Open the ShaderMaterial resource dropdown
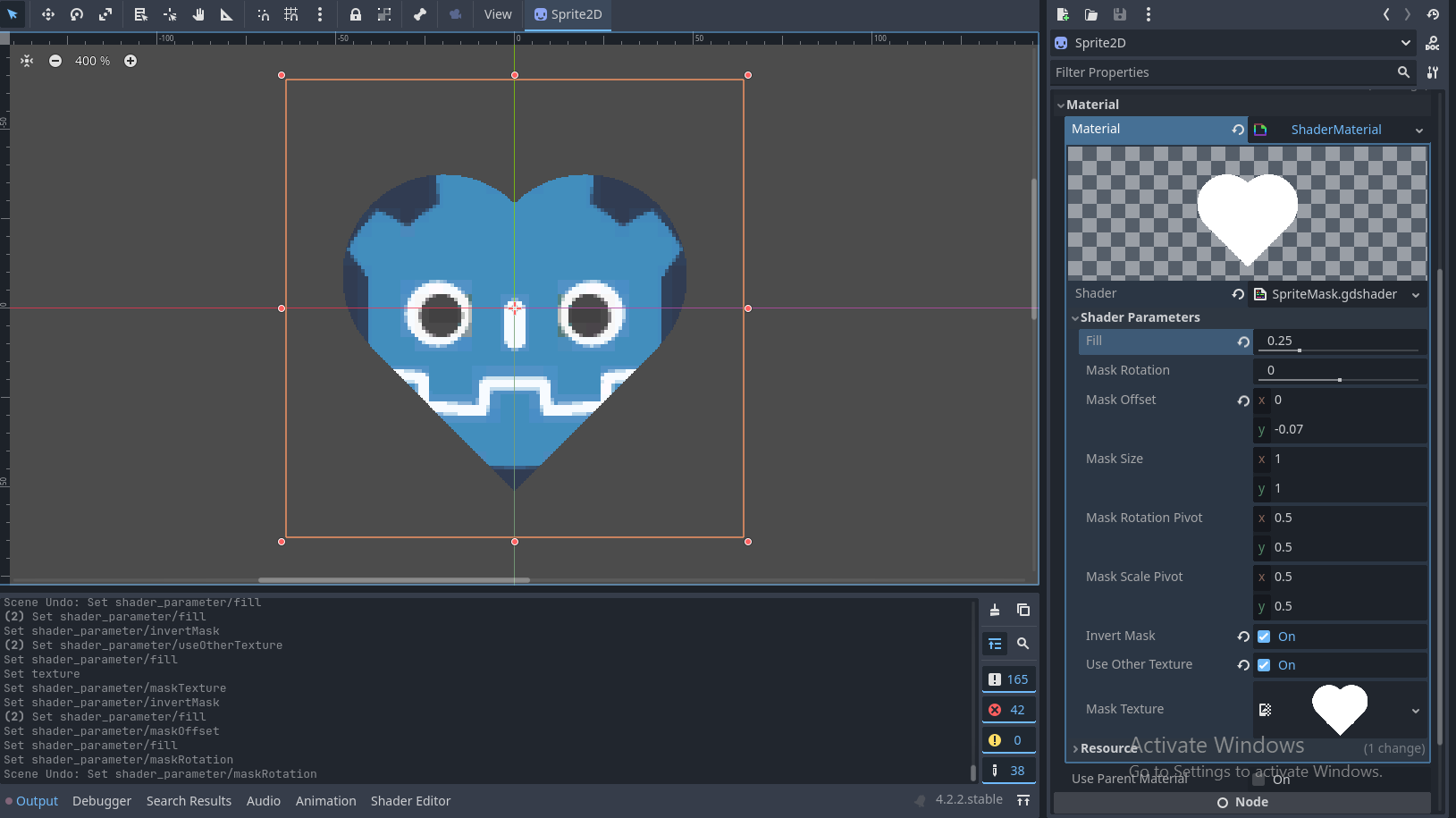 pyautogui.click(x=1418, y=131)
